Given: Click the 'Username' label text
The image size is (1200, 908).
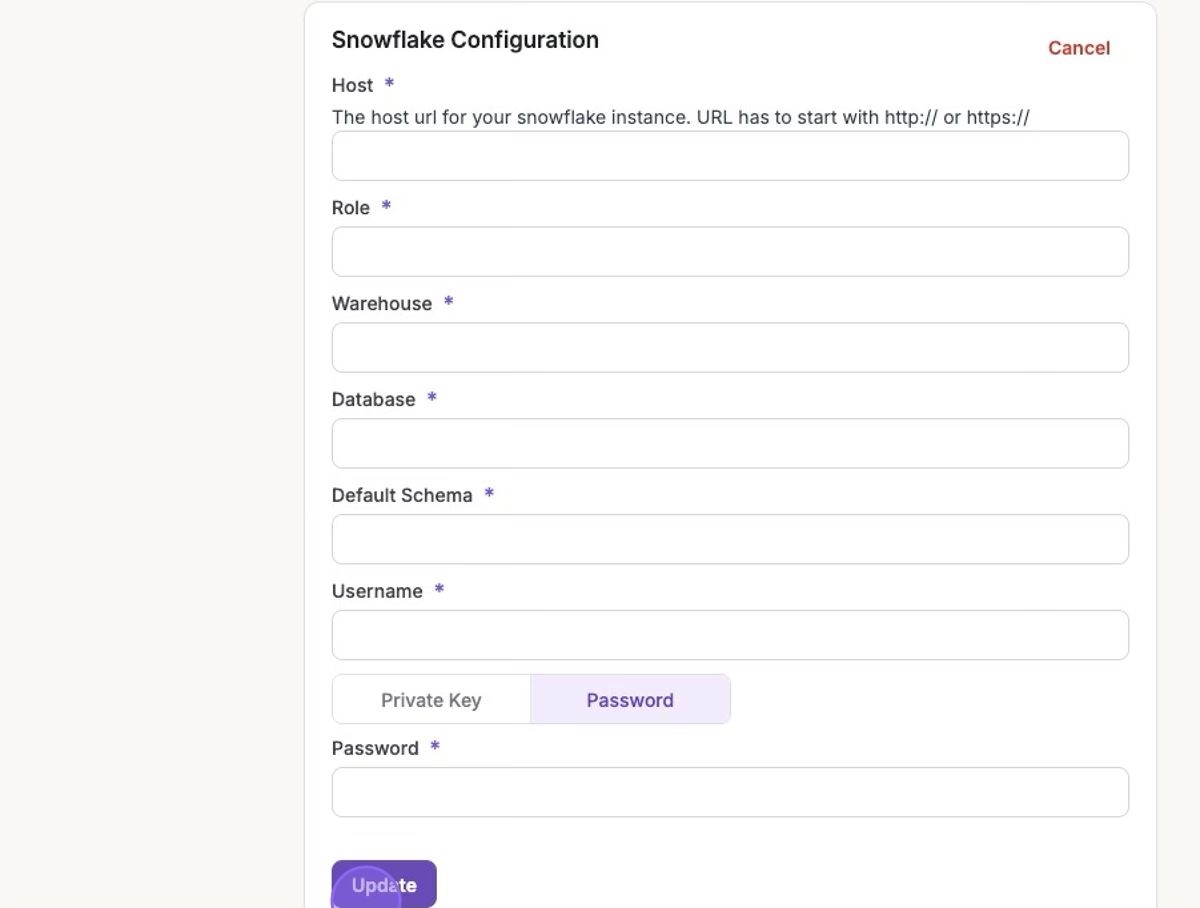Looking at the screenshot, I should pos(376,592).
